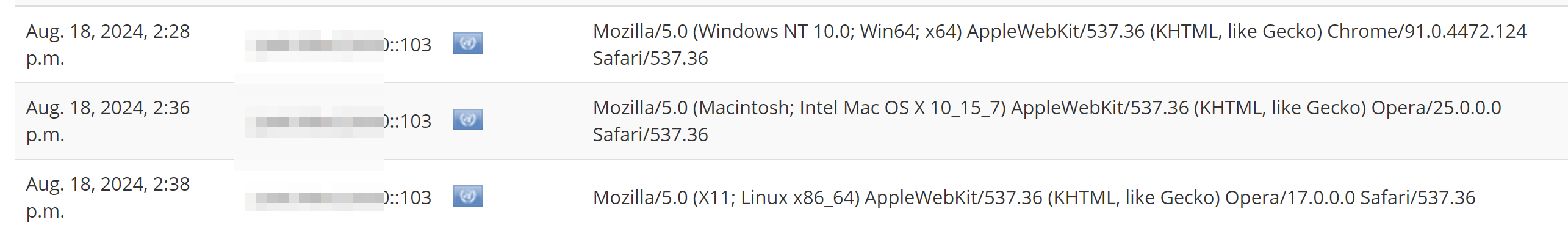Click 'Safari/537.36' on the first row's second line
Viewport: 1568px width, 231px height.
click(650, 58)
